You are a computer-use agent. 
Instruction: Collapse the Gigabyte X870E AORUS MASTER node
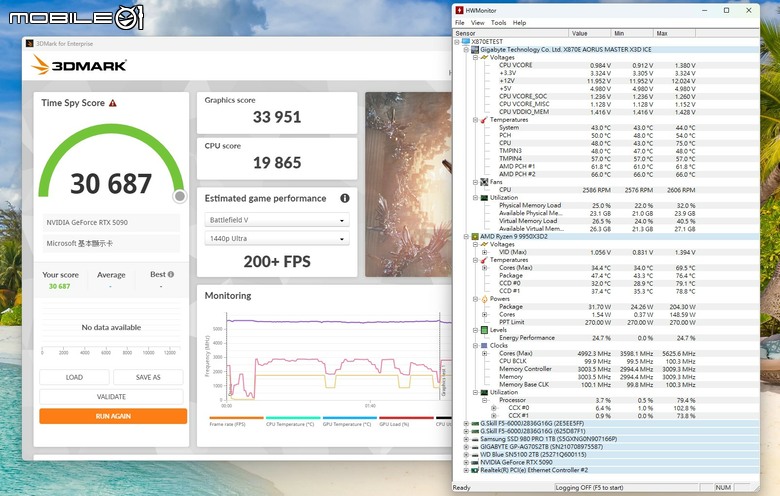466,50
